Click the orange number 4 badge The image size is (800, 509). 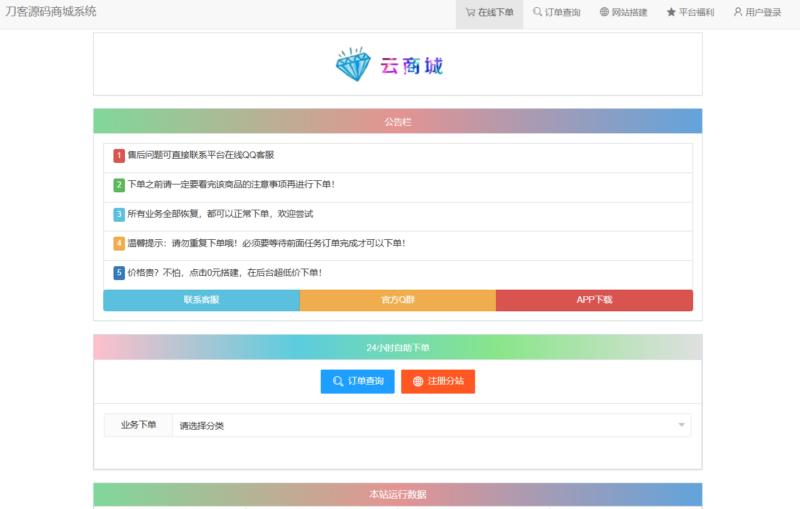click(119, 243)
